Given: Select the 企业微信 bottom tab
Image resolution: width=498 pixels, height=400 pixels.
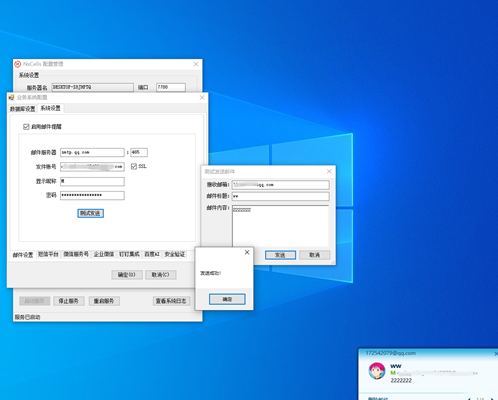Looking at the screenshot, I should [x=104, y=254].
